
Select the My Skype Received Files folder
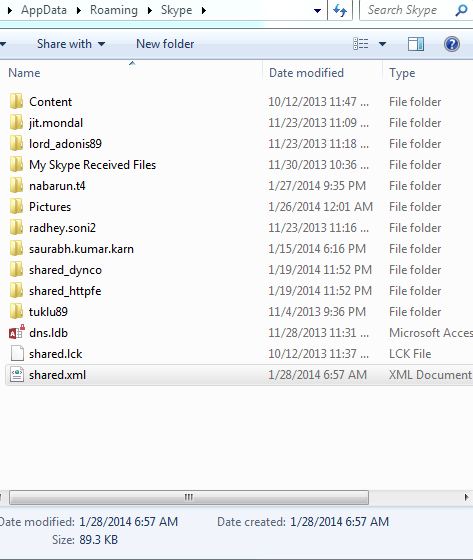click(x=93, y=165)
